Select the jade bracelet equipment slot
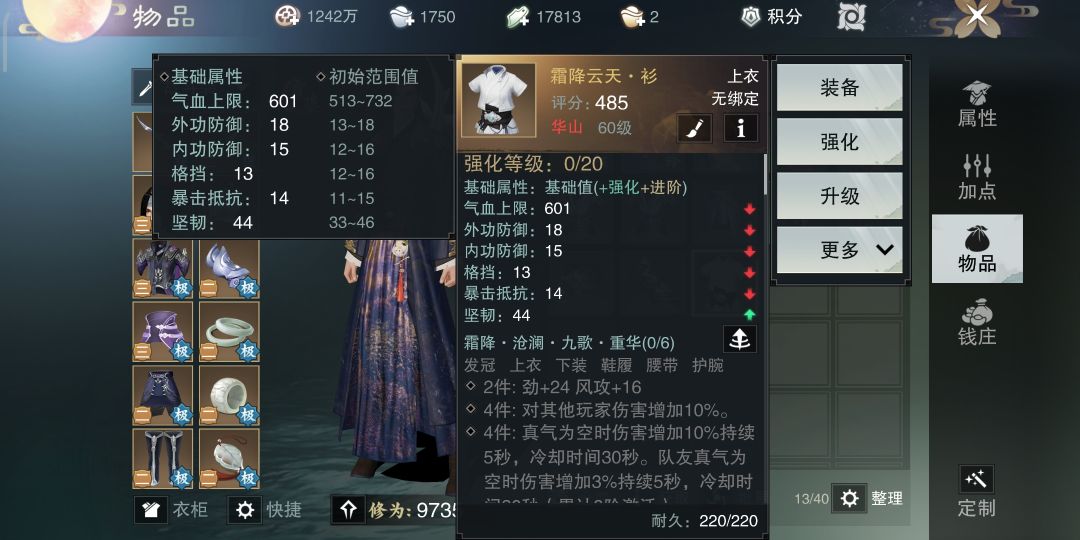This screenshot has height=540, width=1080. 229,331
